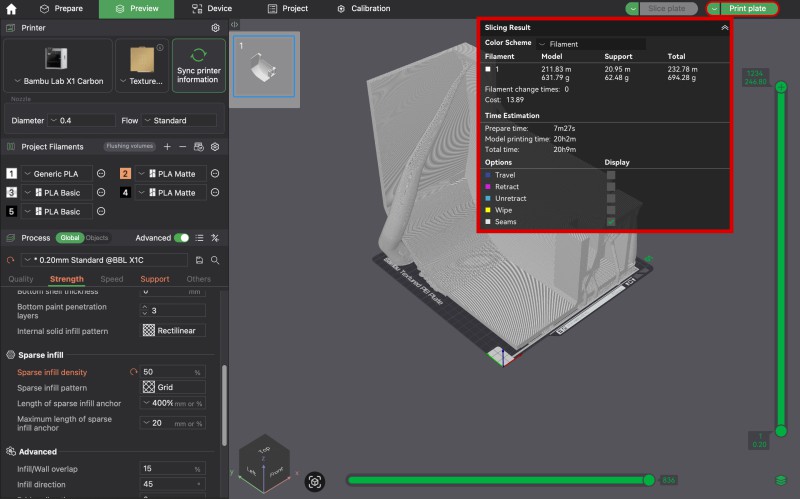Click the view orientation cube
This screenshot has height=499, width=800.
(x=264, y=463)
